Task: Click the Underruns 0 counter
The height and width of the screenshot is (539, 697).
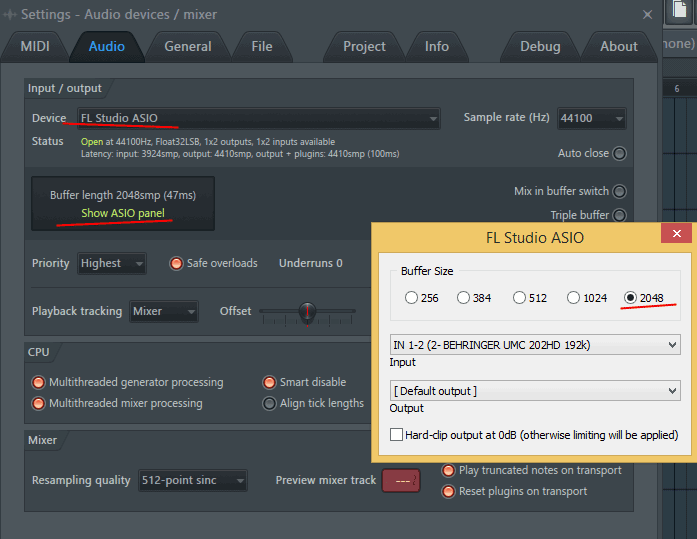Action: point(311,263)
